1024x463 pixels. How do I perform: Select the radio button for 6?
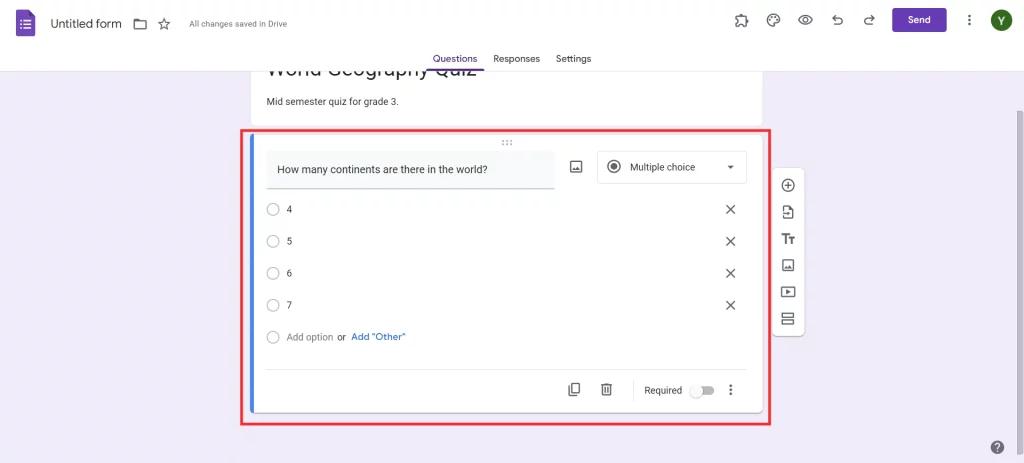pyautogui.click(x=273, y=274)
